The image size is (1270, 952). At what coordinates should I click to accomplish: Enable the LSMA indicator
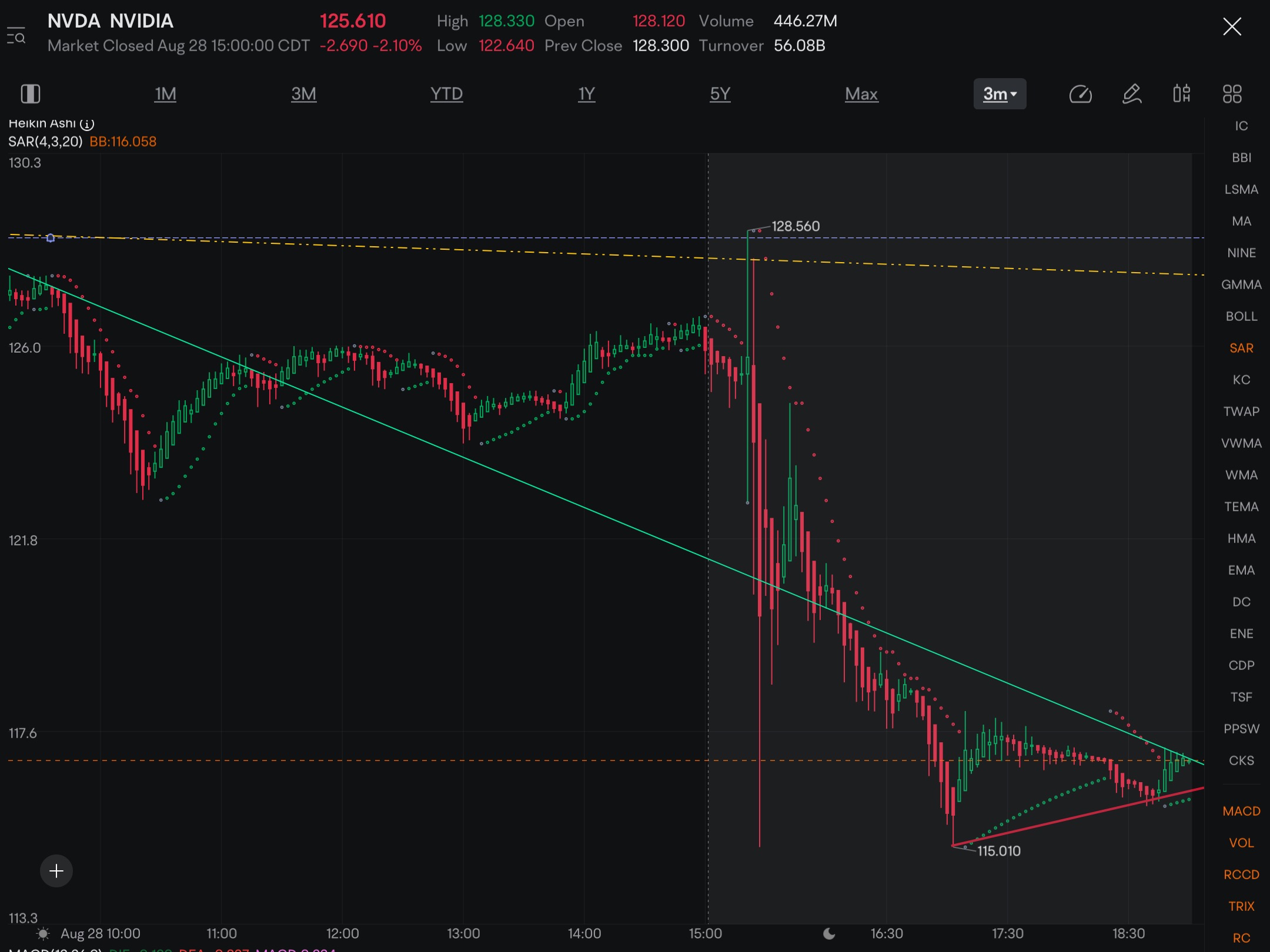pyautogui.click(x=1241, y=189)
